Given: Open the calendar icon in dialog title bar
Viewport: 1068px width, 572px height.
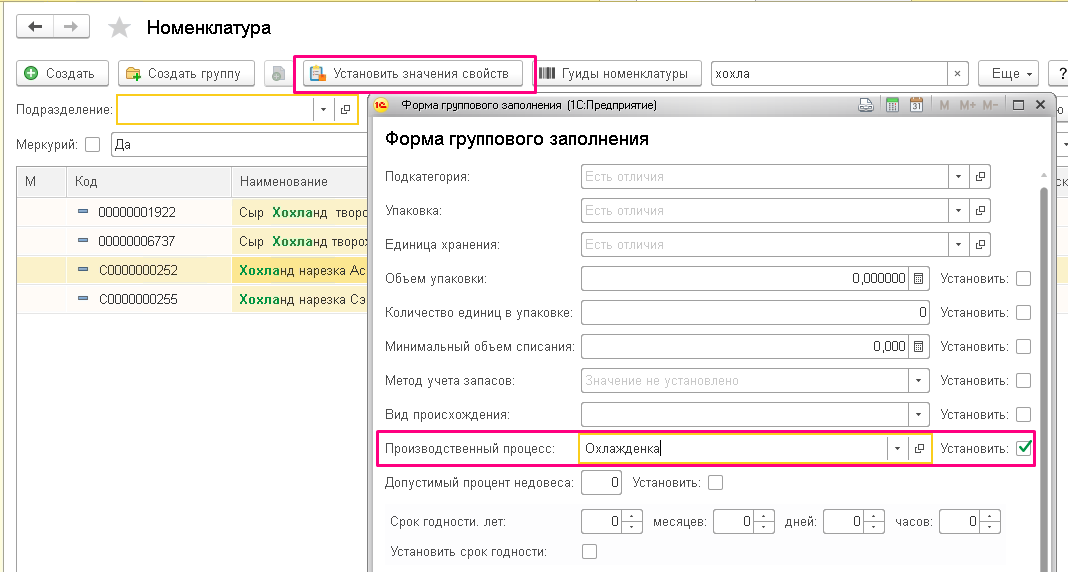Looking at the screenshot, I should (x=916, y=105).
